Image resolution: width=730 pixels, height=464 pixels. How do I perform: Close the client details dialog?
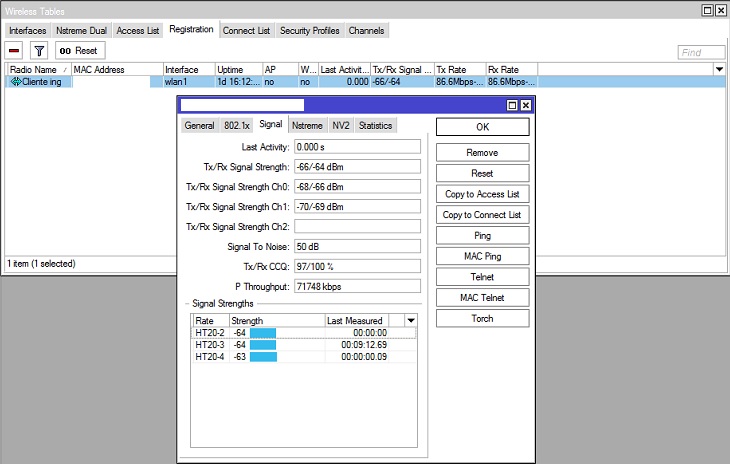tap(526, 105)
